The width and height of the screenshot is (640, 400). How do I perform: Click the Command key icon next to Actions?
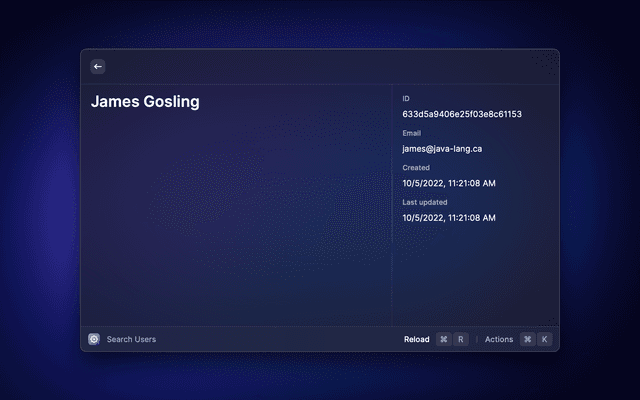pos(527,339)
